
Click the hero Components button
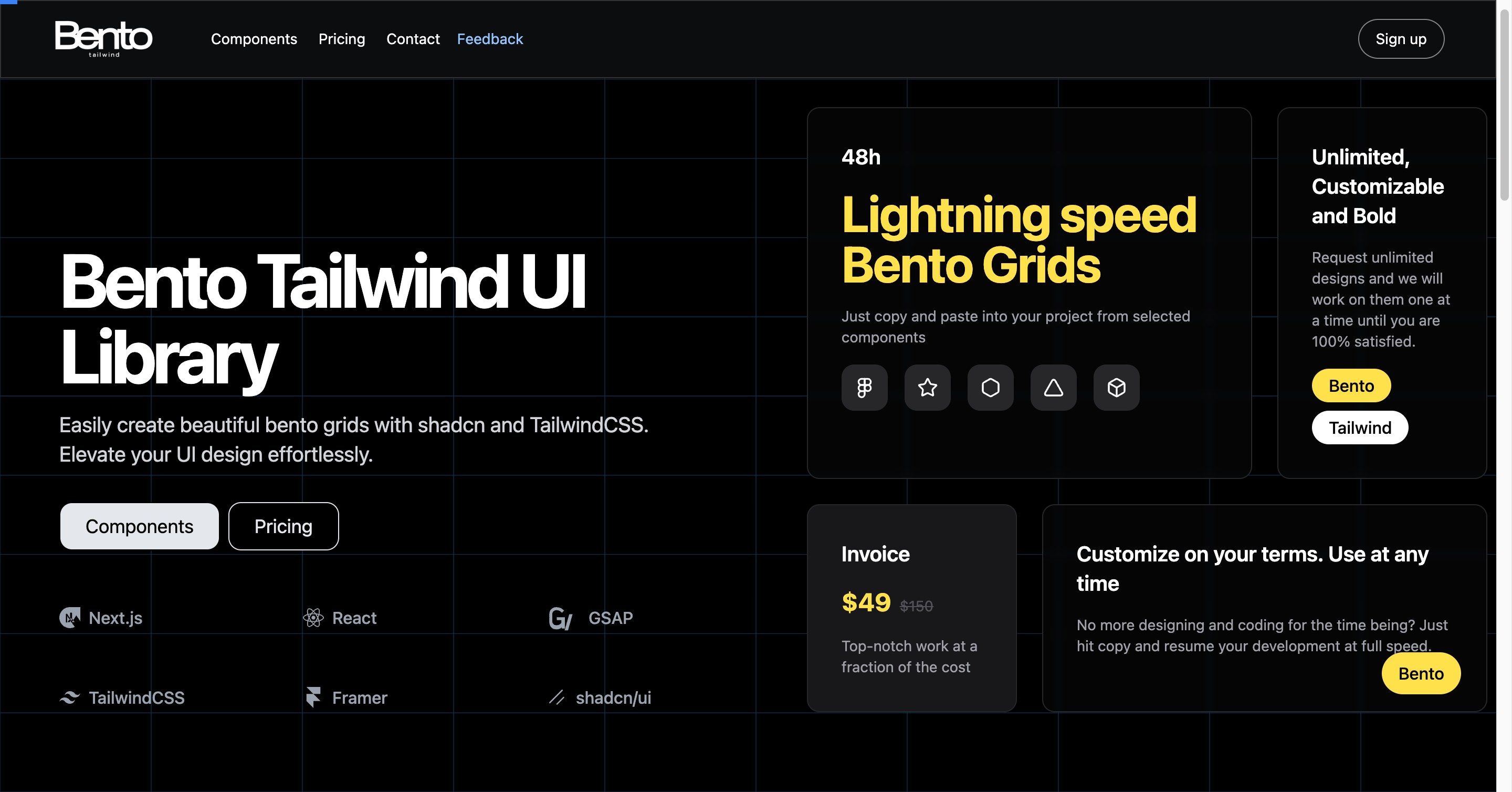click(x=140, y=526)
